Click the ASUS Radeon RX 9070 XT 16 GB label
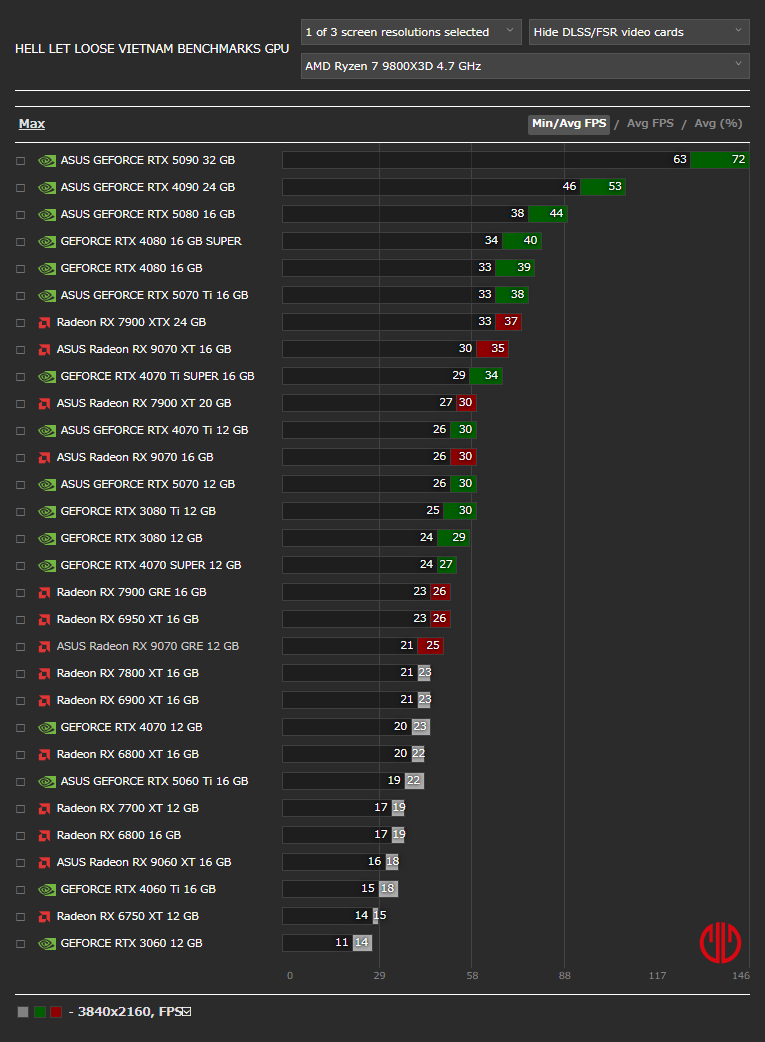Viewport: 765px width, 1042px height. [144, 349]
